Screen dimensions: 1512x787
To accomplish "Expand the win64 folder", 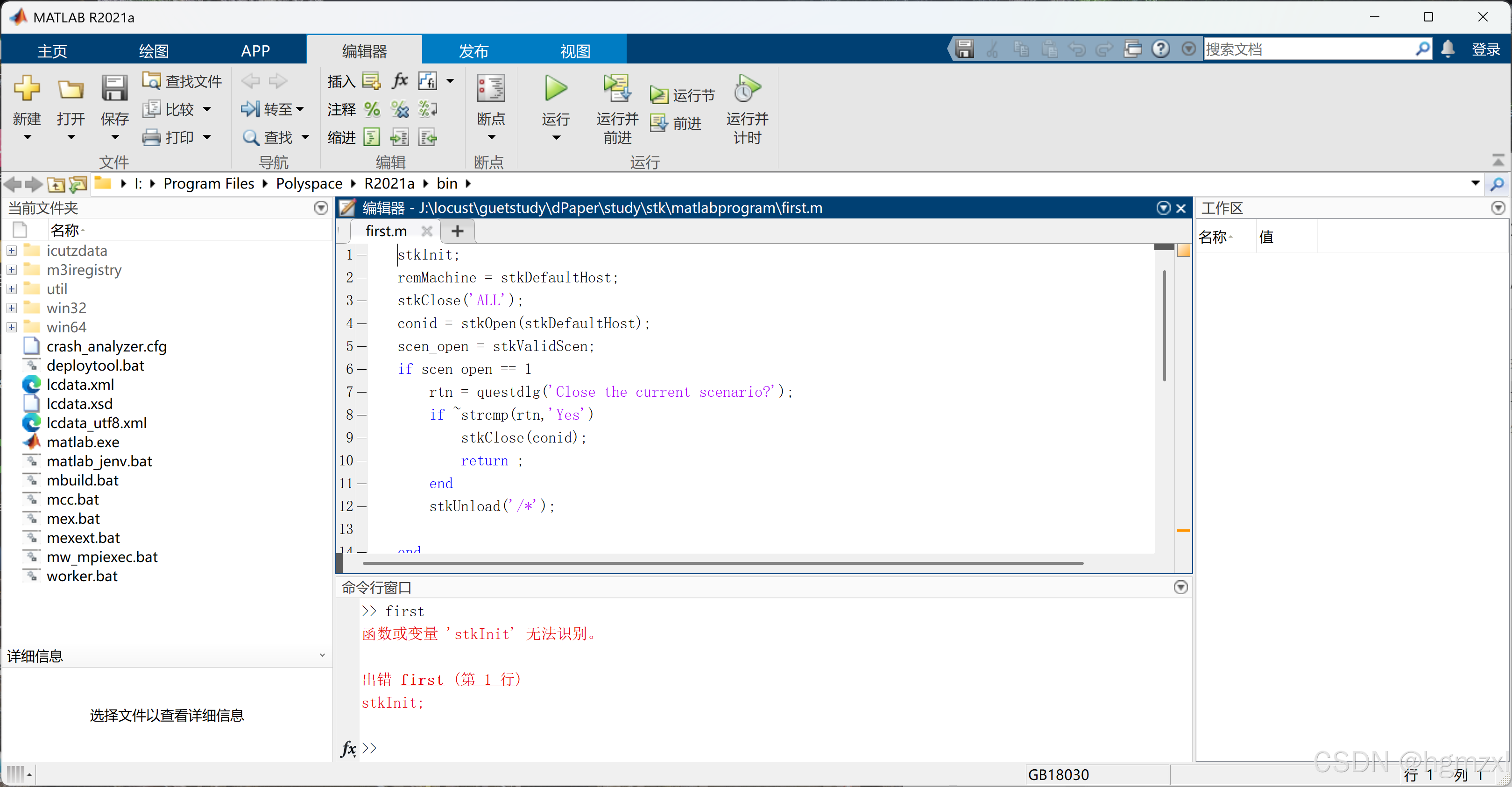I will click(x=12, y=327).
